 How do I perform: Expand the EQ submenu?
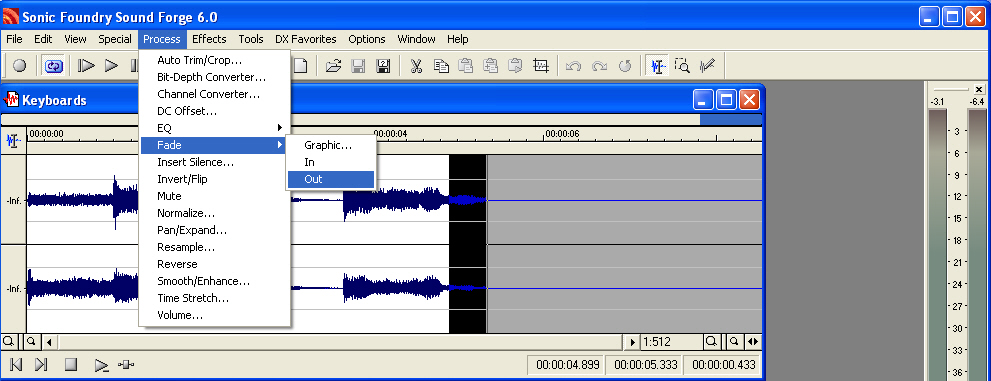coord(214,128)
